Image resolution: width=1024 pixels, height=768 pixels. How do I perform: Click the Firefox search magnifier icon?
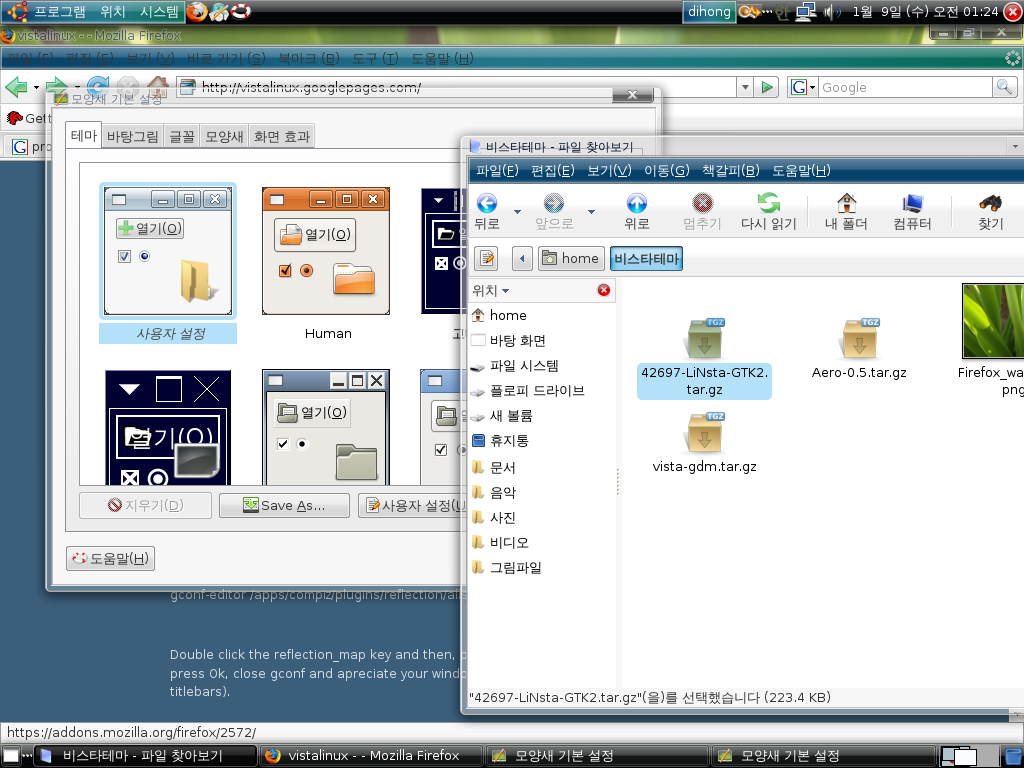pos(1004,87)
